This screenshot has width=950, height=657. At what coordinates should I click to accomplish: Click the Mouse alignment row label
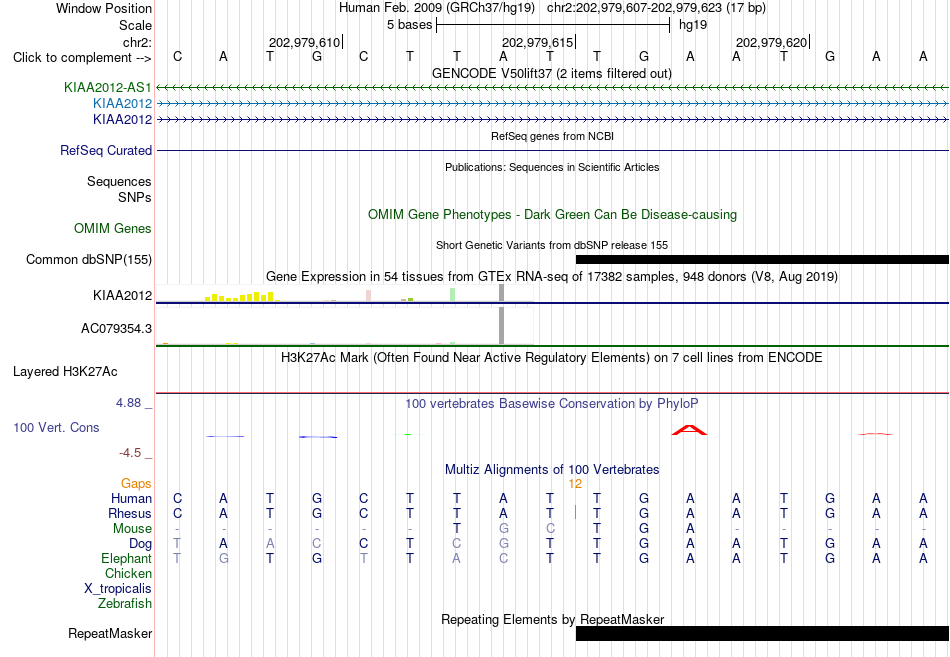click(x=132, y=529)
